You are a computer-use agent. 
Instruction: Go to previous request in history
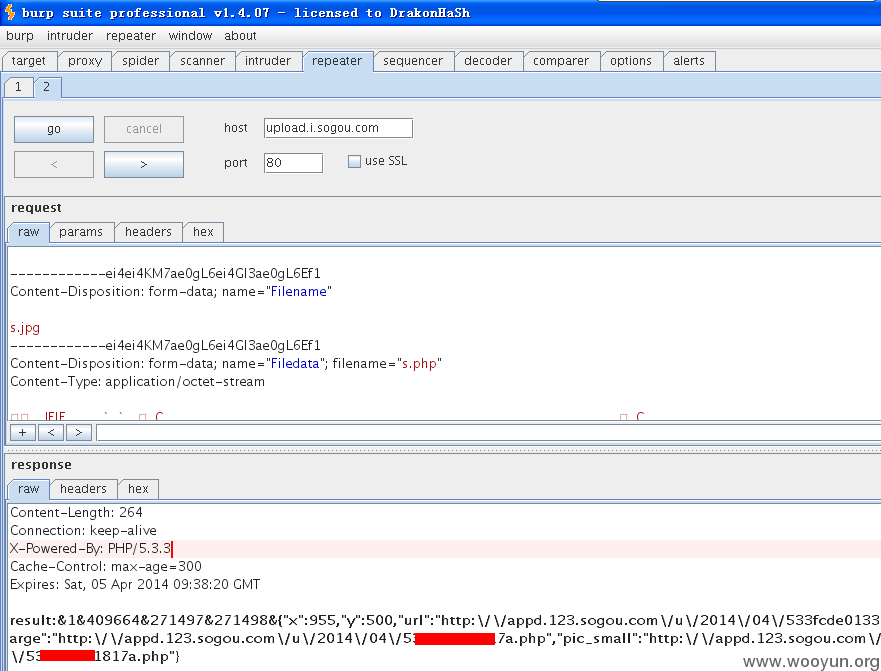(x=54, y=165)
